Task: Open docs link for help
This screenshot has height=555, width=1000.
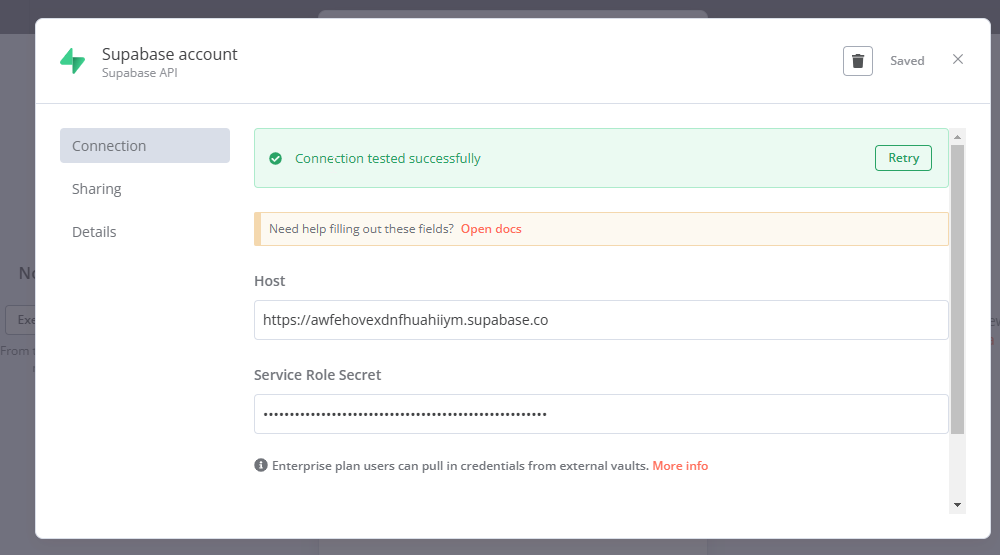Action: coord(491,229)
